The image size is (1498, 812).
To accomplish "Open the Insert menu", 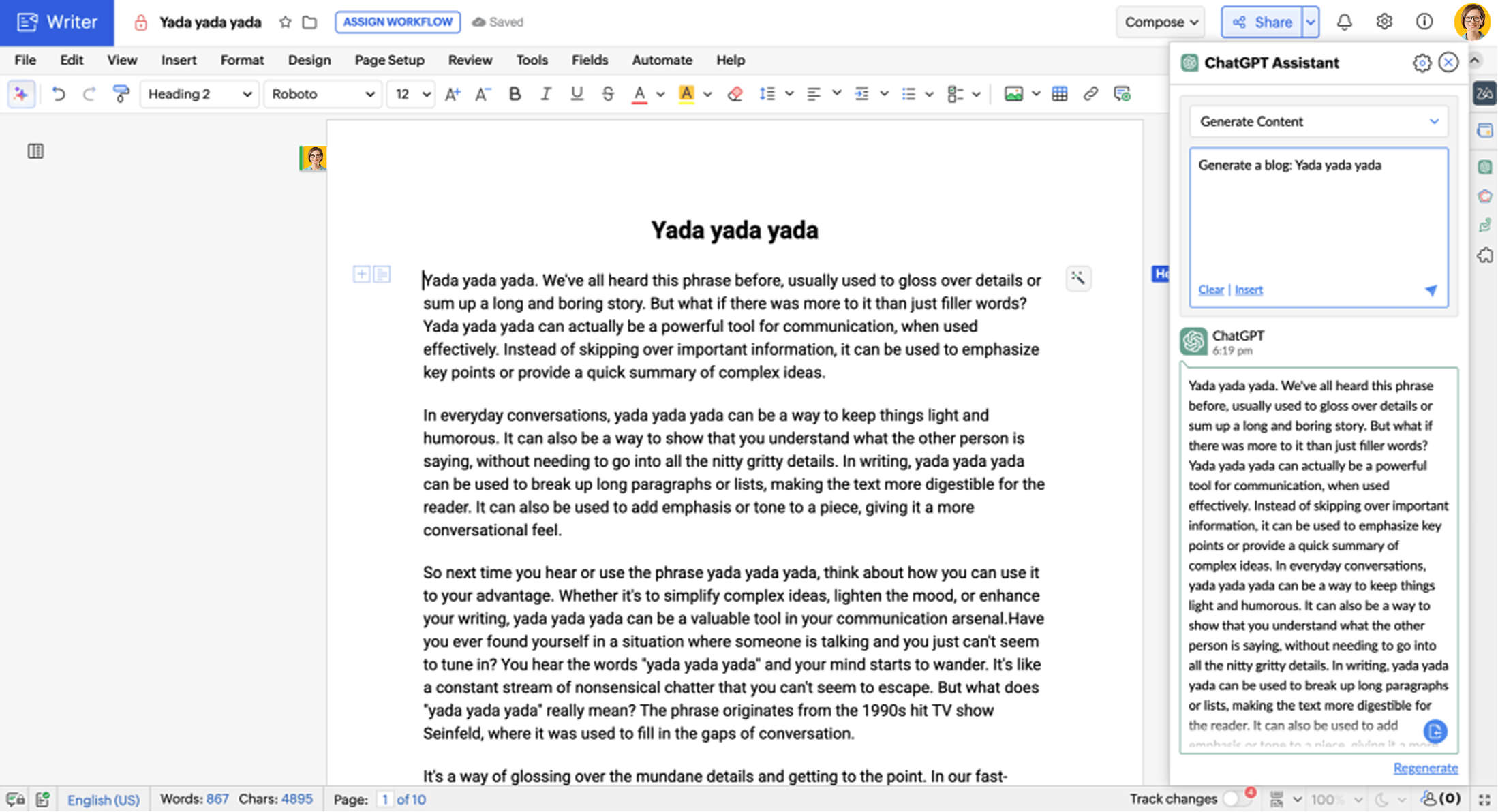I will 179,60.
